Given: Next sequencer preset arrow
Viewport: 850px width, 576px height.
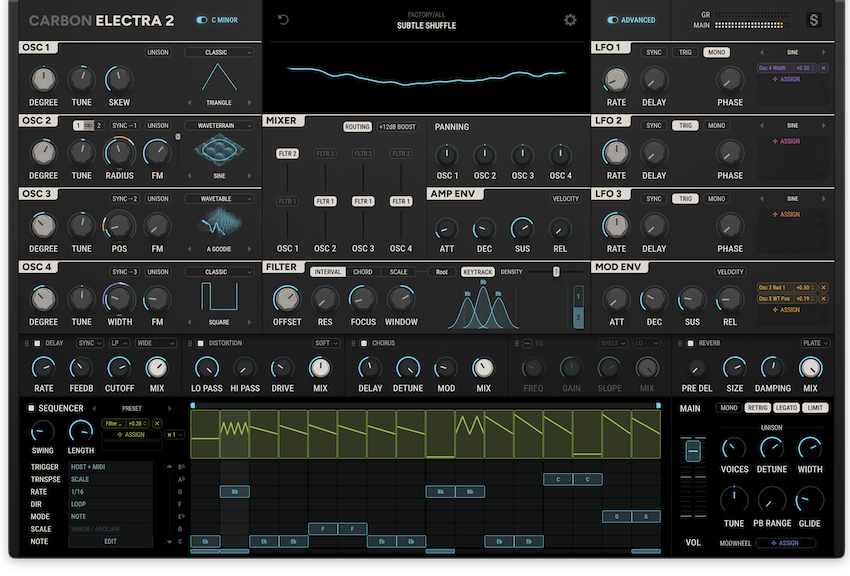Looking at the screenshot, I should point(169,408).
